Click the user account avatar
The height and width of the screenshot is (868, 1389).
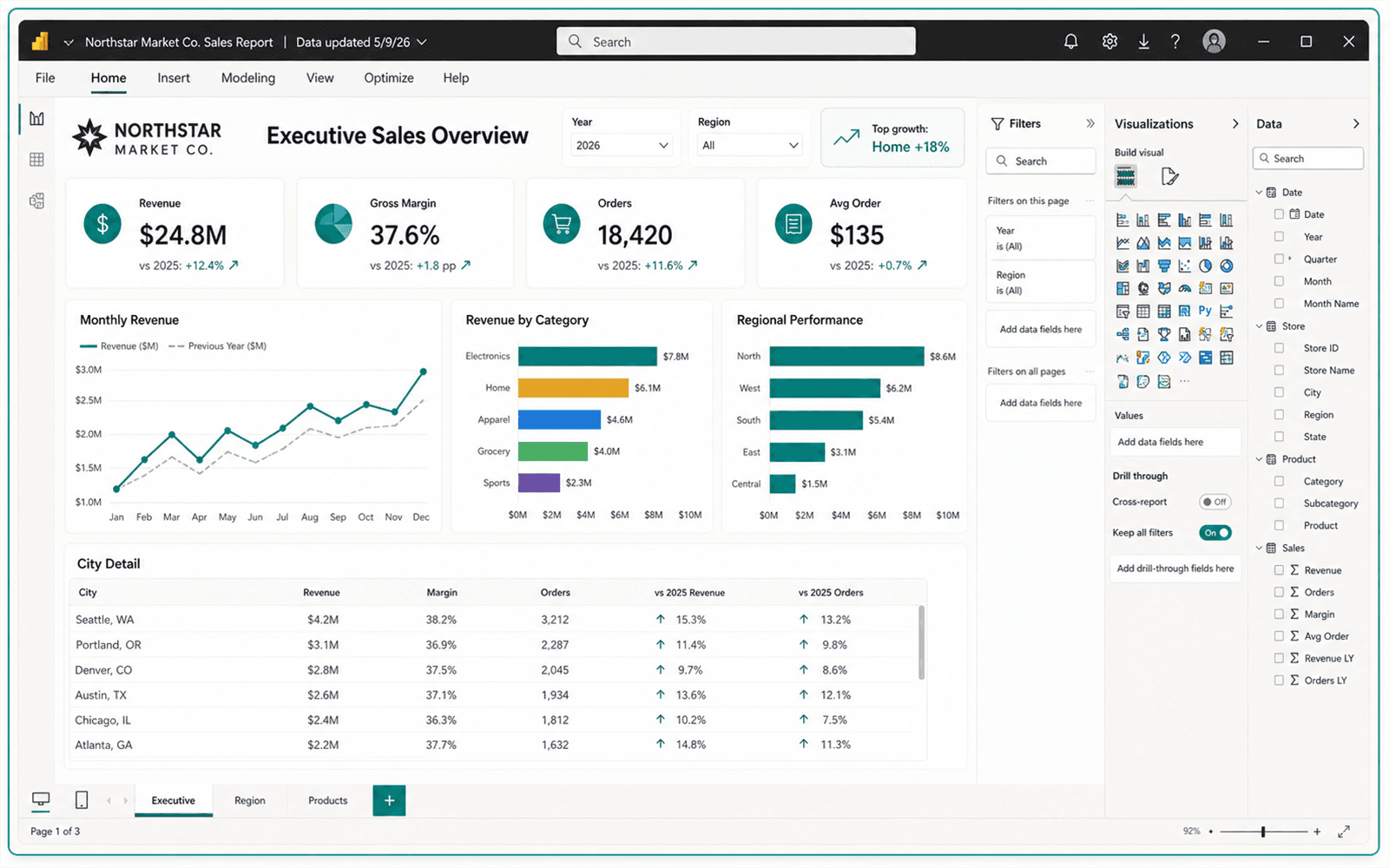(1214, 41)
